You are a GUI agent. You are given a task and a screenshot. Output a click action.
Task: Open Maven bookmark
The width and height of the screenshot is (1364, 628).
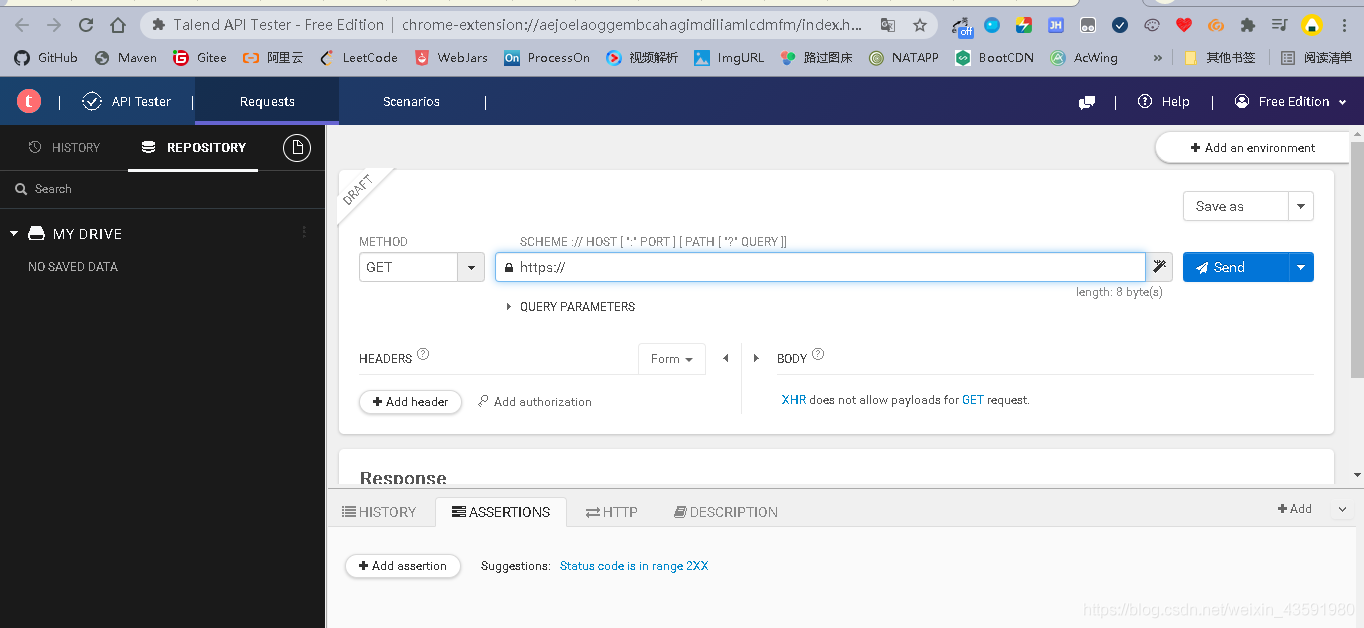(x=126, y=58)
